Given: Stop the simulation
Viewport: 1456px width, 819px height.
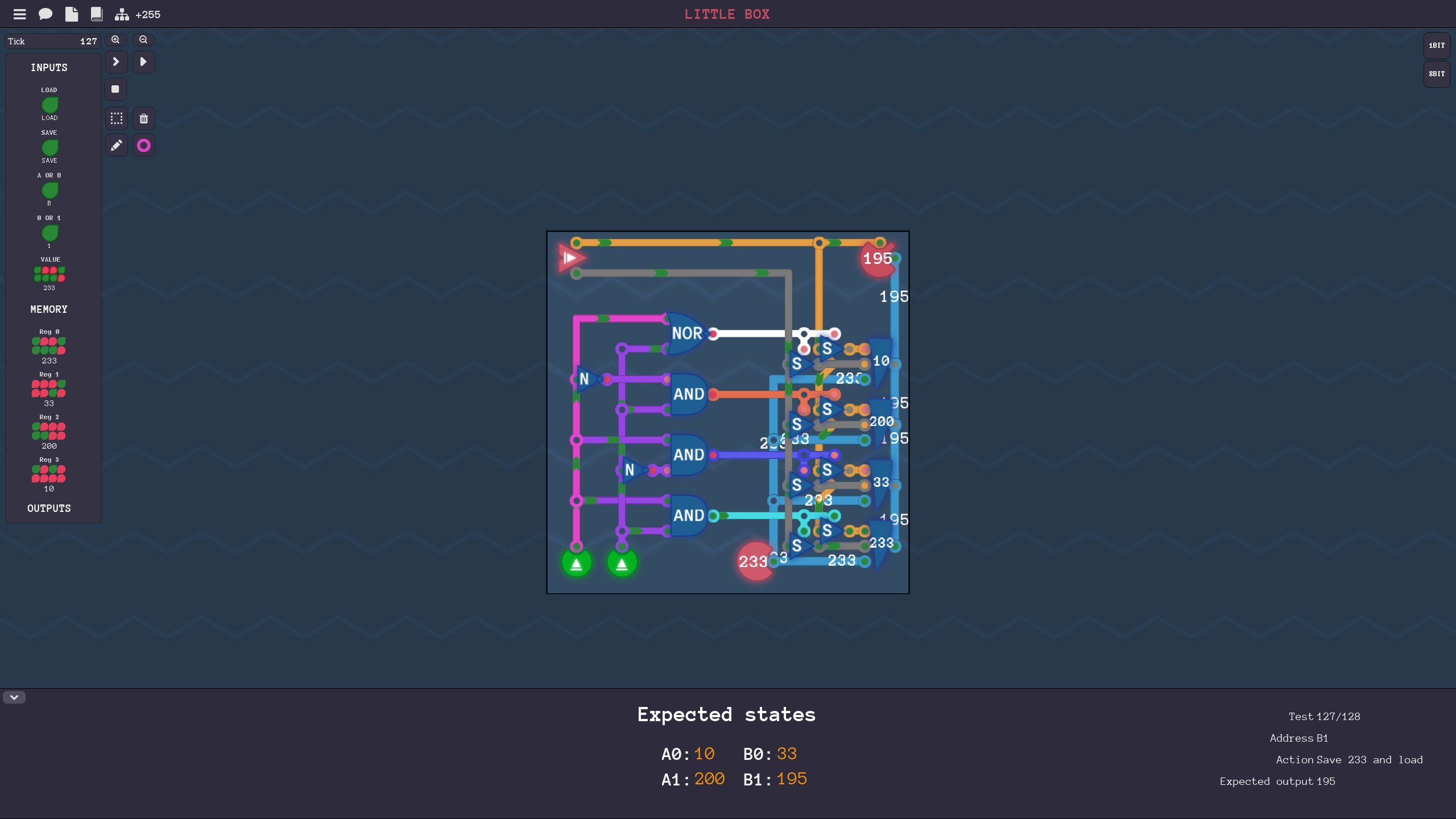Looking at the screenshot, I should 115,89.
